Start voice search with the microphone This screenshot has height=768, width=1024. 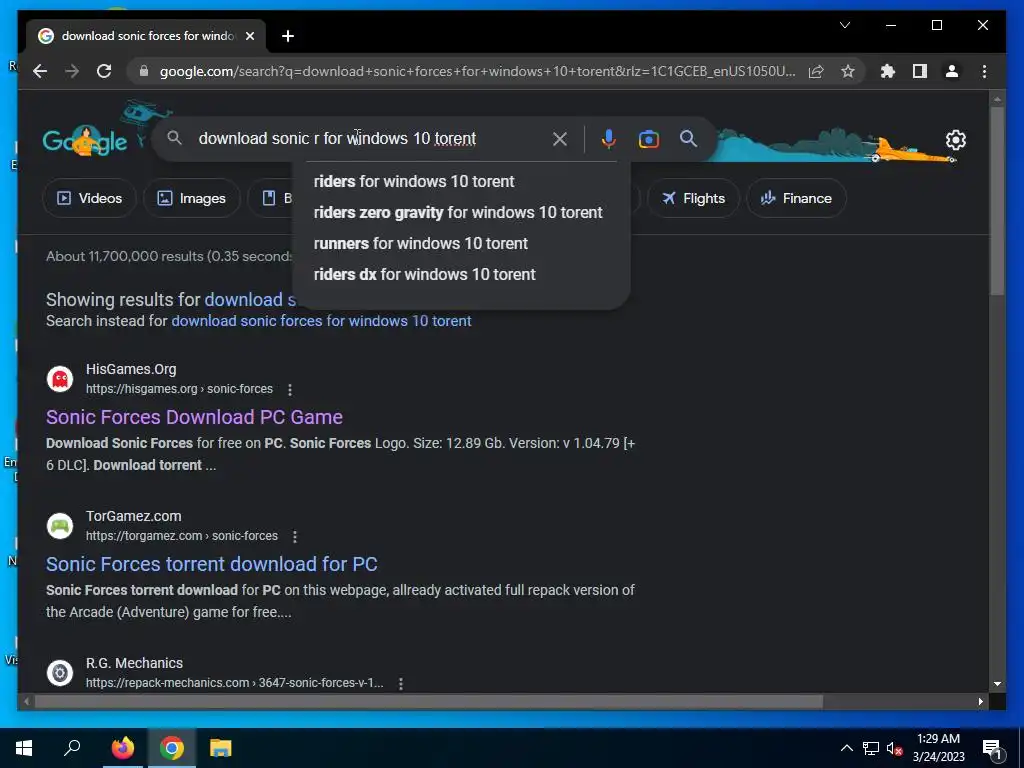(x=608, y=138)
